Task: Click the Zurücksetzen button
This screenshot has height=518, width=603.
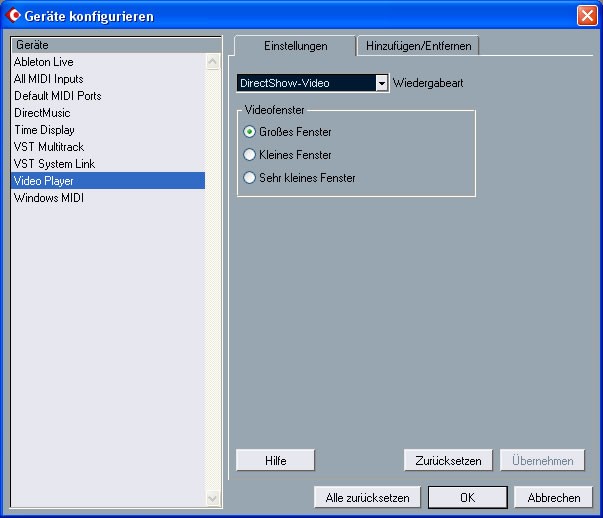Action: point(448,460)
